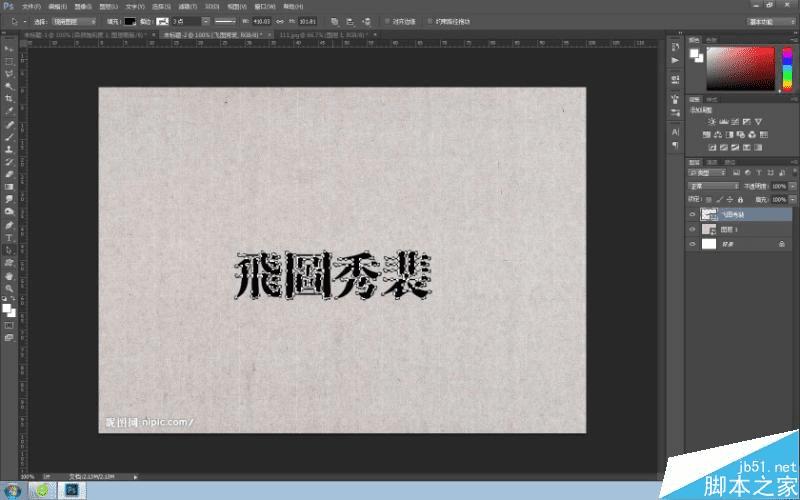The width and height of the screenshot is (800, 500).
Task: Open the 文字(Y) menu
Action: click(x=135, y=7)
